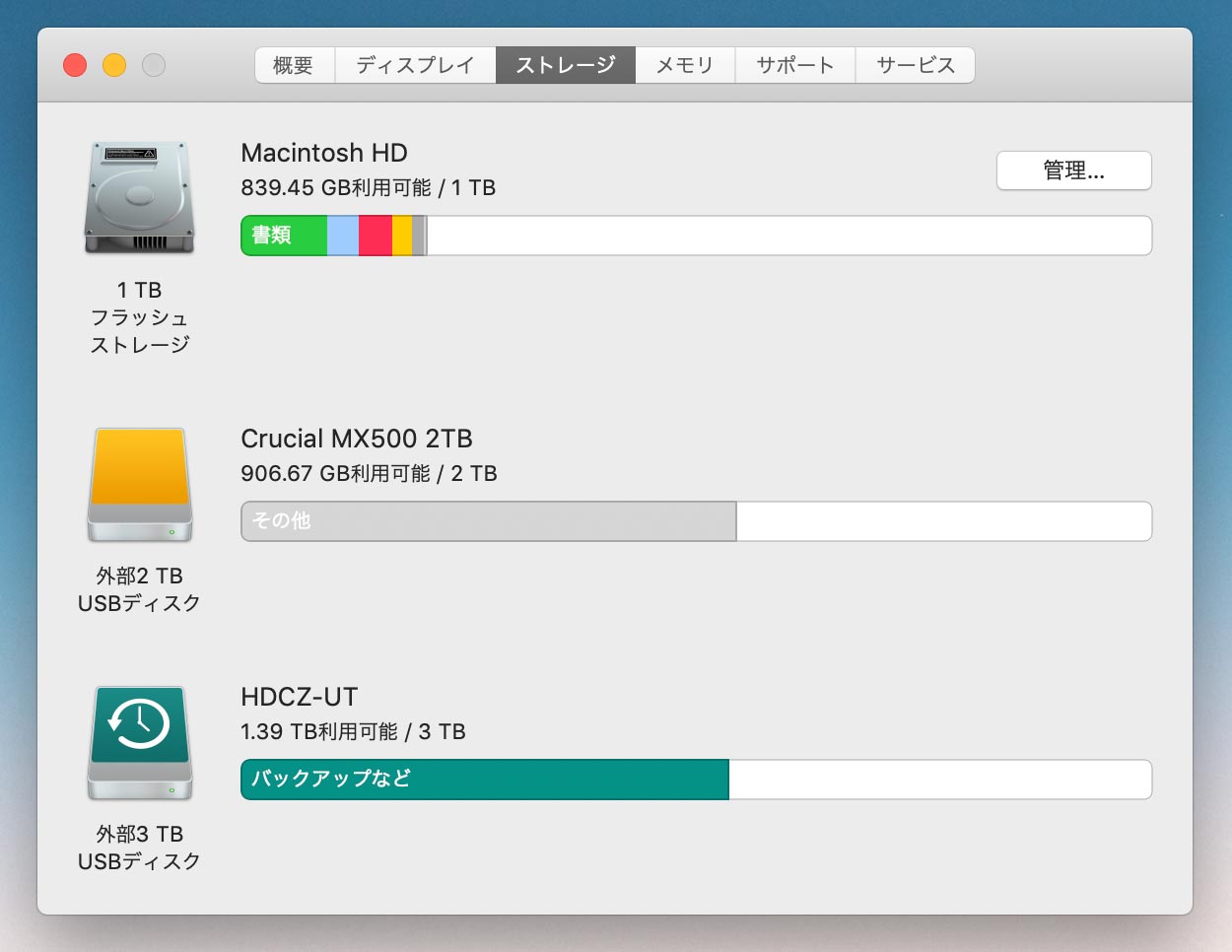Click the 906.67 GB利用可能 / 2 TB text

click(x=369, y=473)
